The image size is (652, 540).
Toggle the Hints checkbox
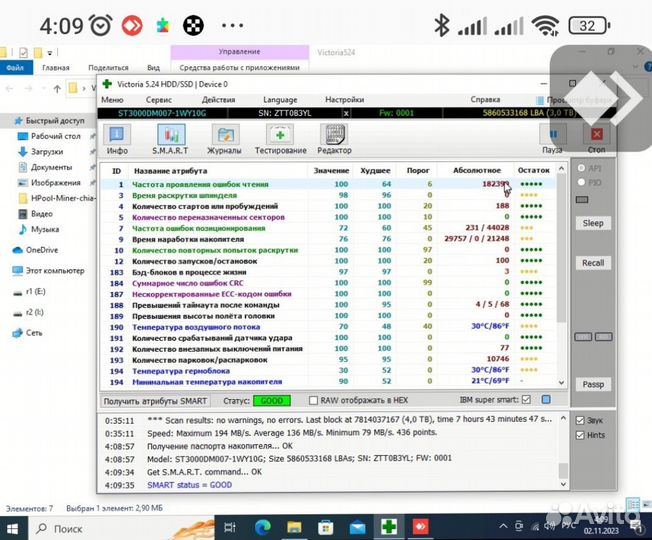(x=580, y=435)
